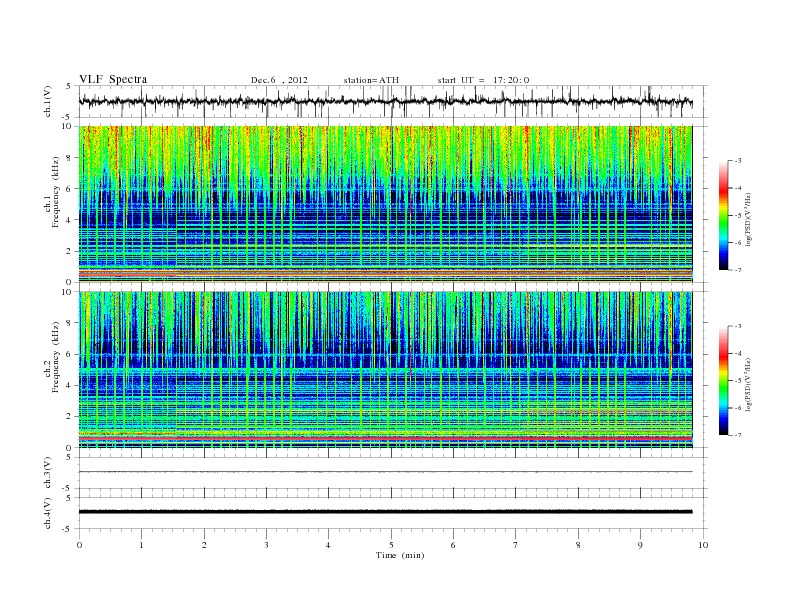792x612 pixels.
Task: Click the "VLF Spectra" plot title
Action: pos(113,79)
